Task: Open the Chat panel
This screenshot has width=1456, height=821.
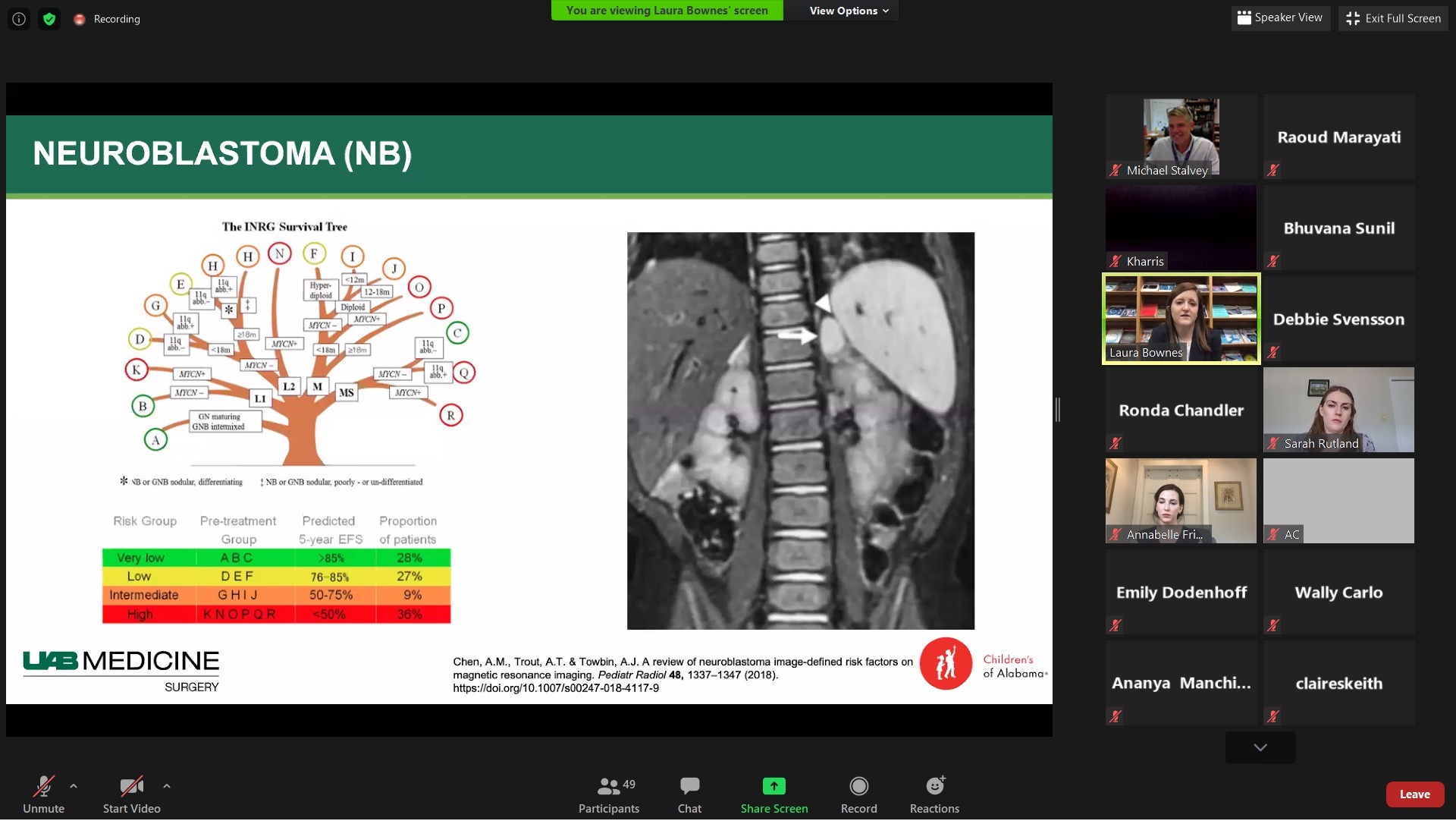Action: point(689,795)
